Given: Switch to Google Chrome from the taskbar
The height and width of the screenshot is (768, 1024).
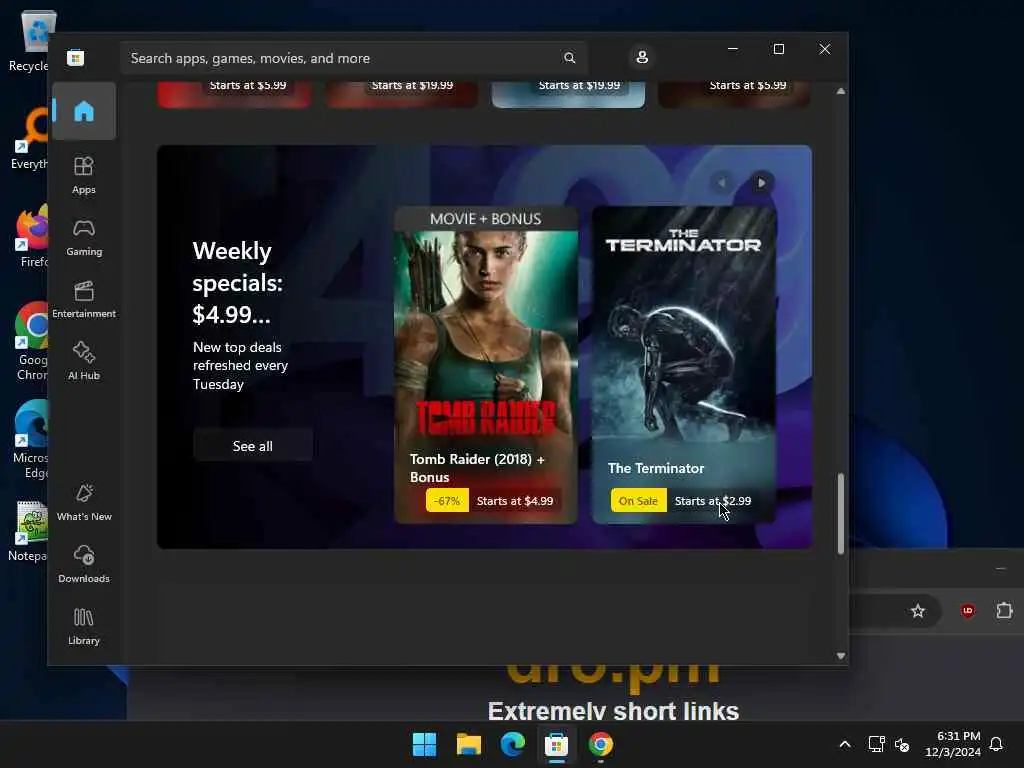Looking at the screenshot, I should tap(601, 744).
